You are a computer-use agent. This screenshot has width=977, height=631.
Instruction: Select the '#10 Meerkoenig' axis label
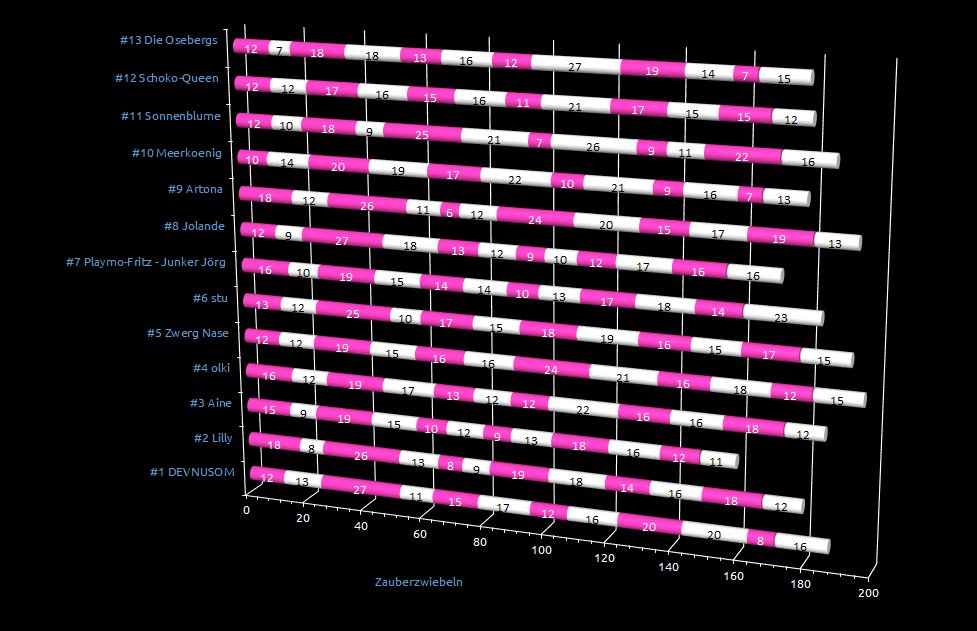pyautogui.click(x=176, y=153)
